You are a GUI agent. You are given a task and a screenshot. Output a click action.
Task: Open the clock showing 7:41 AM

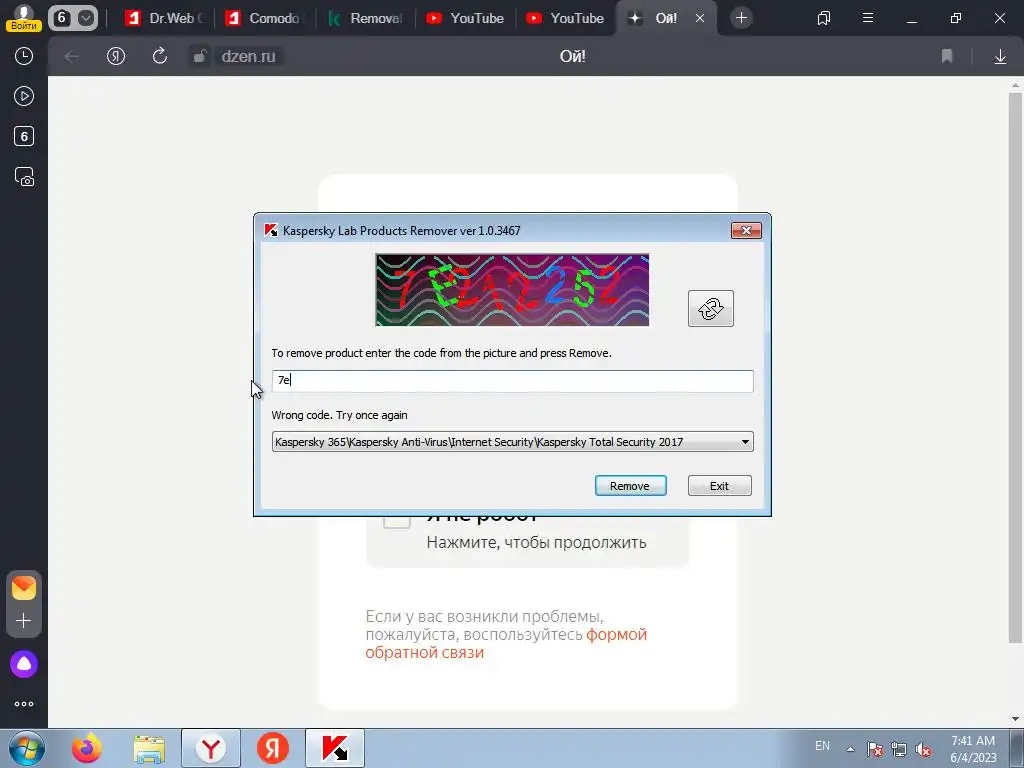click(x=973, y=748)
